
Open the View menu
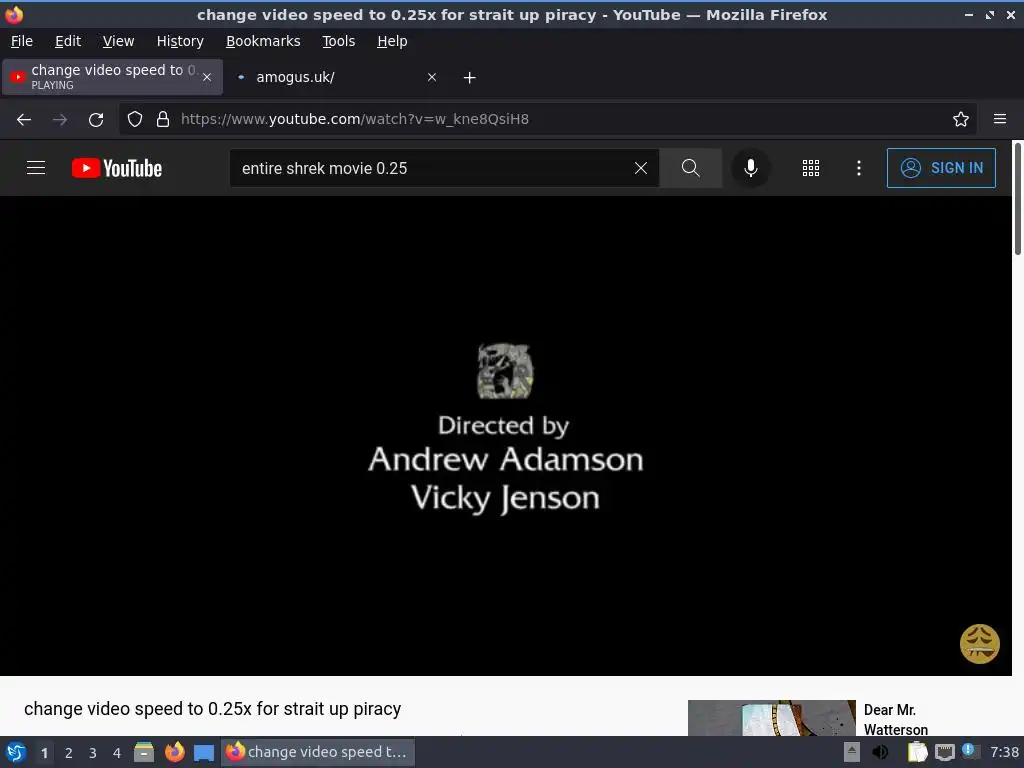click(118, 41)
